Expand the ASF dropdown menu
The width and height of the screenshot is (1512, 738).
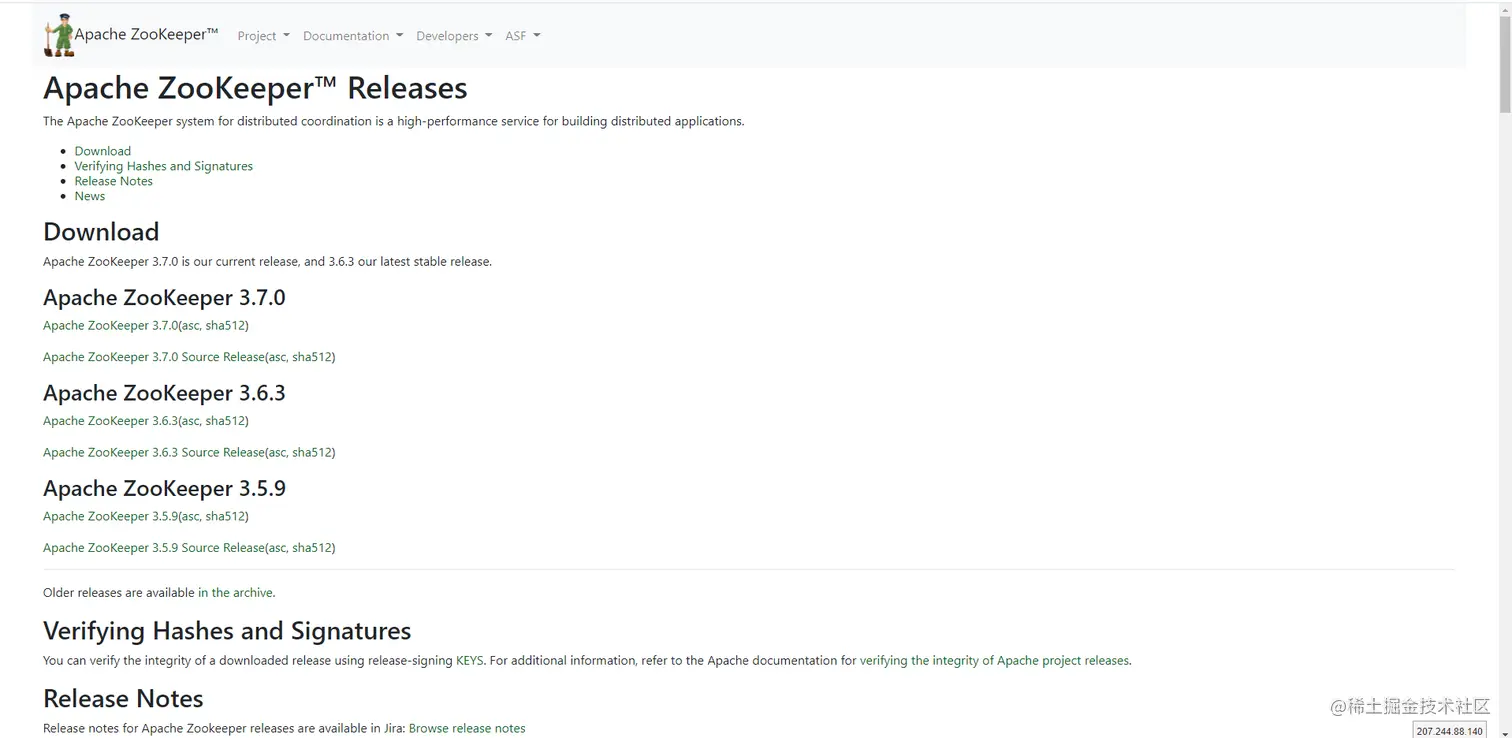(522, 36)
